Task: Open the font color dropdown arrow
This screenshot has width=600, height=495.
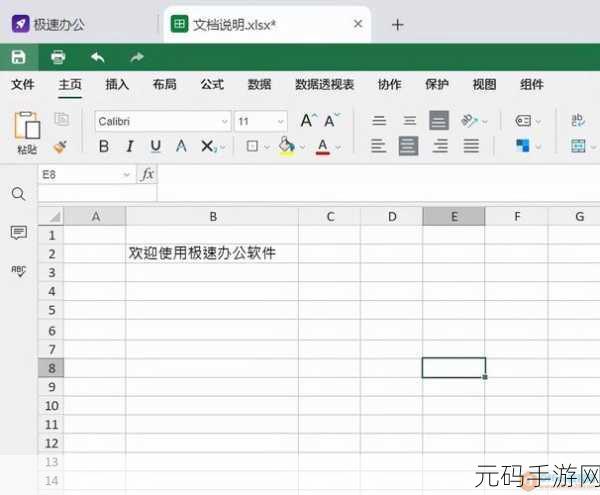Action: point(338,147)
